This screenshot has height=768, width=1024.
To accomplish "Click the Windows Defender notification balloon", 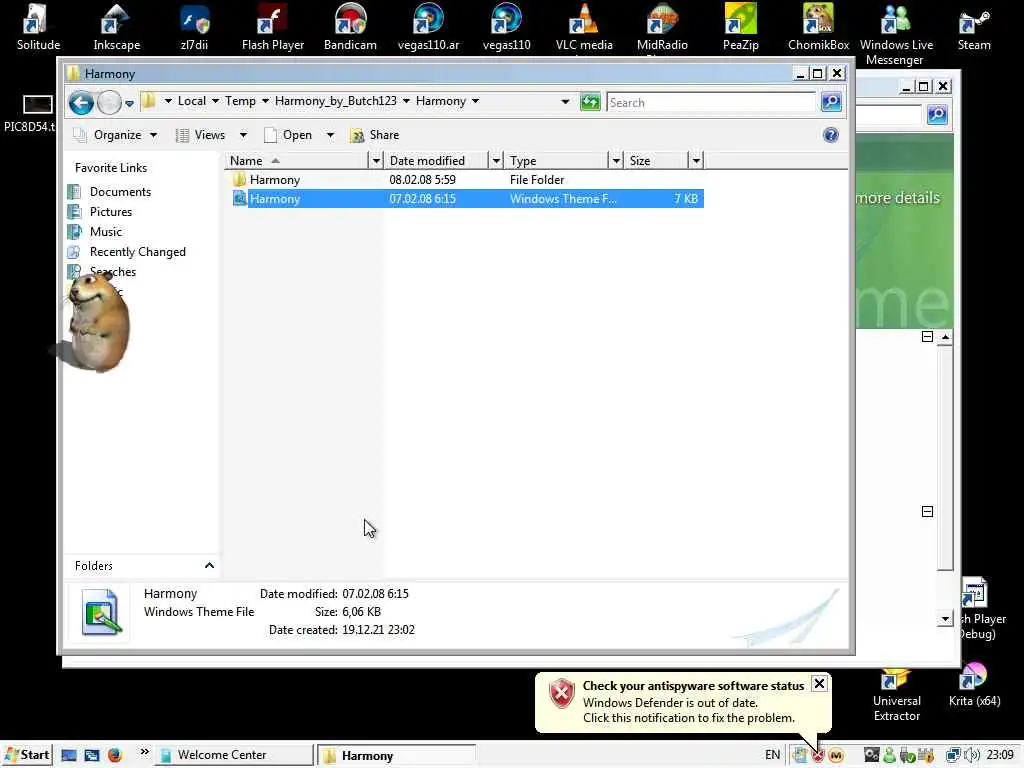I will click(x=682, y=703).
